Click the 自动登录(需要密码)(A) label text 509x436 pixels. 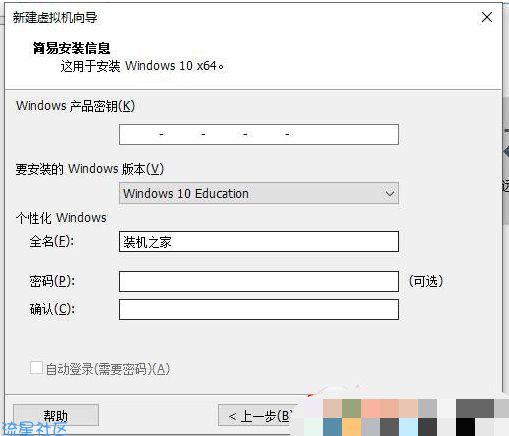tap(108, 369)
